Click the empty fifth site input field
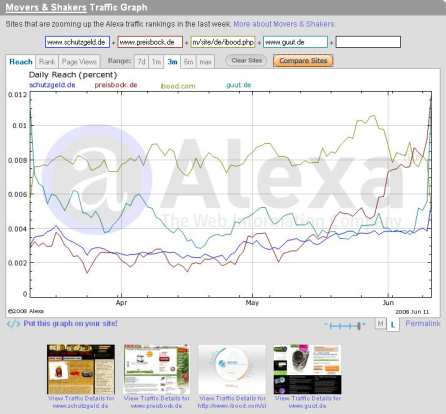 [x=368, y=42]
